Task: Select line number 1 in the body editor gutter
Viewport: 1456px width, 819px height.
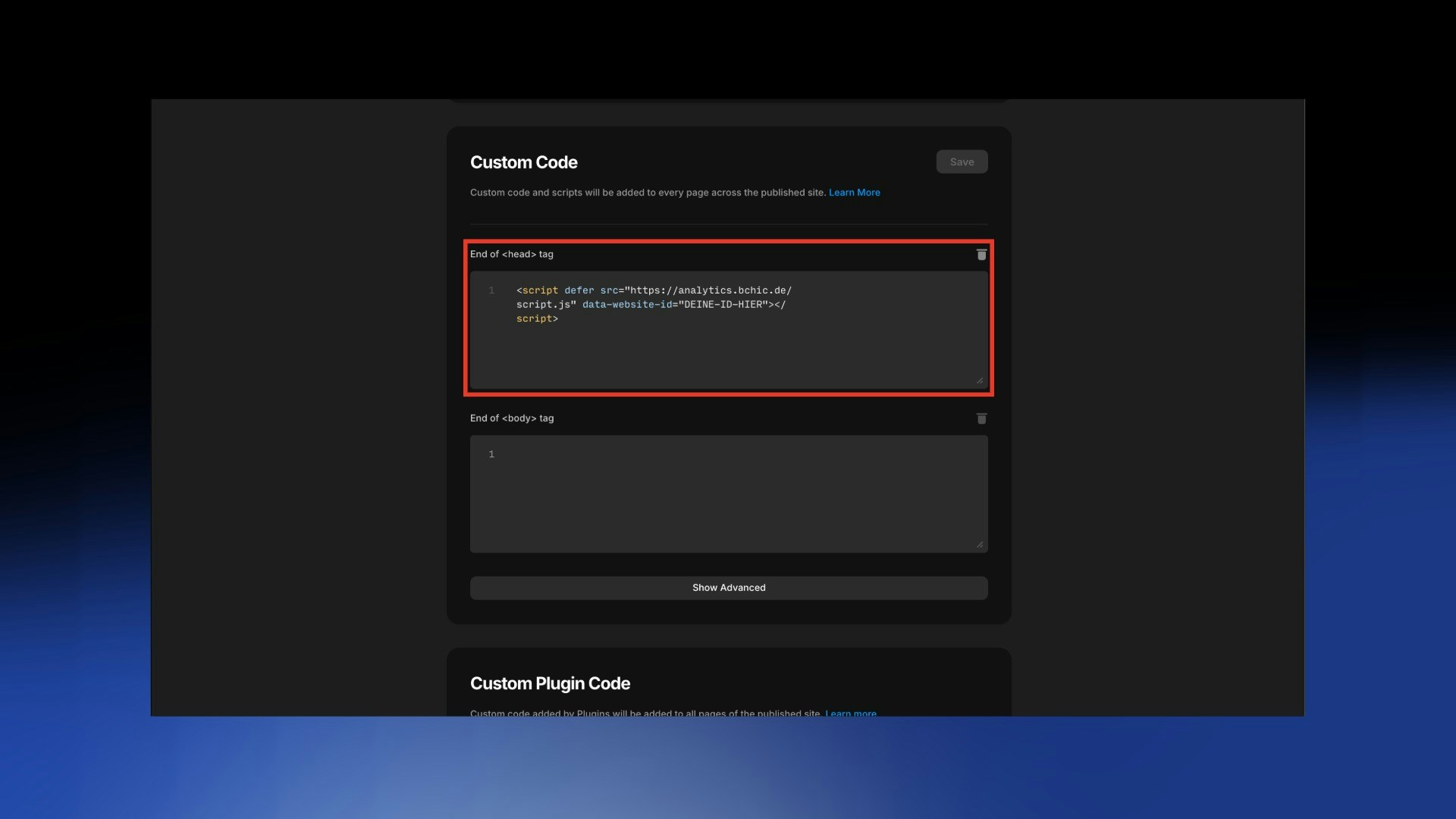Action: (492, 453)
